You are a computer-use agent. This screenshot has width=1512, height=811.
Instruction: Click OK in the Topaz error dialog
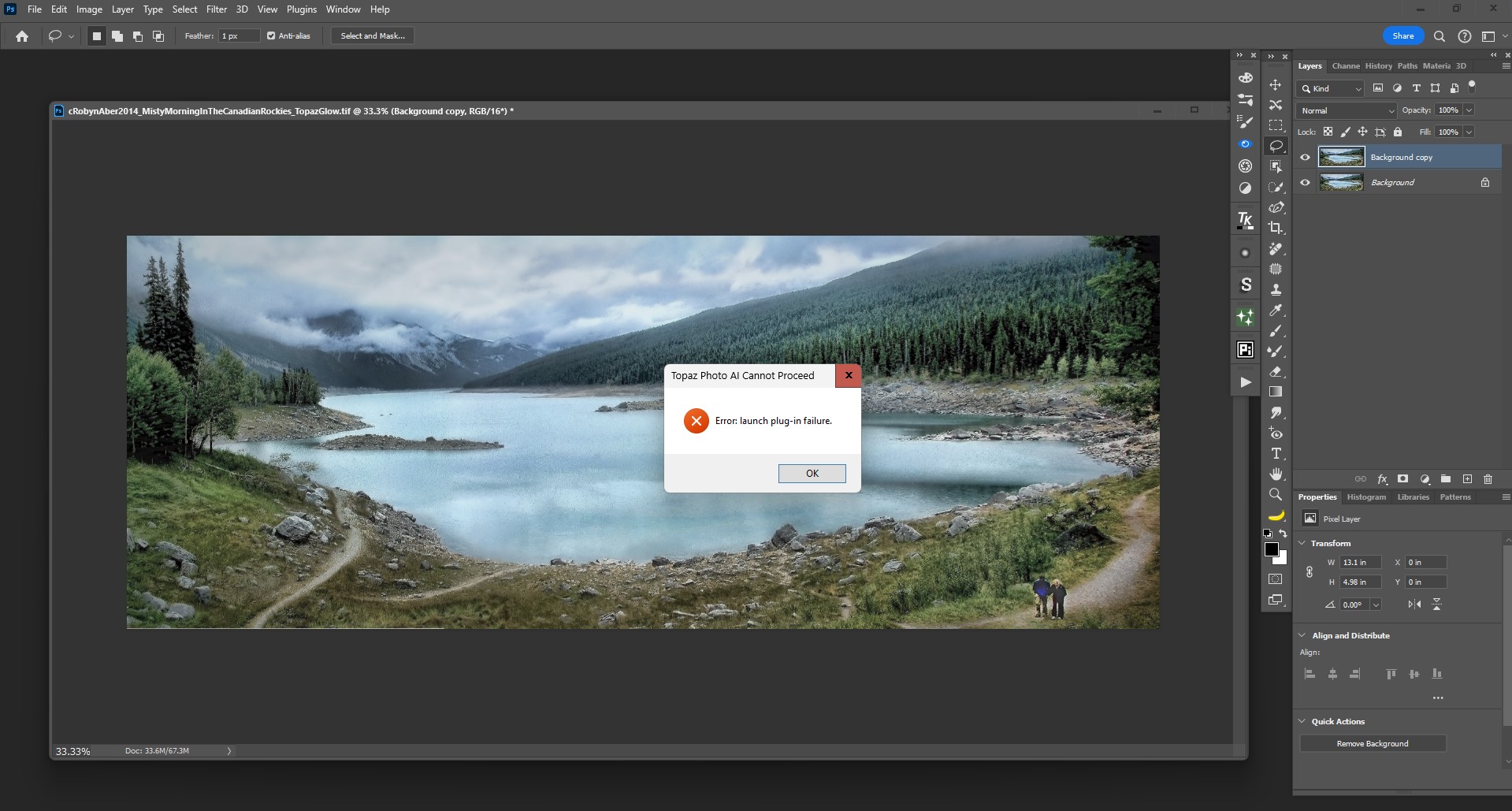[x=812, y=474]
